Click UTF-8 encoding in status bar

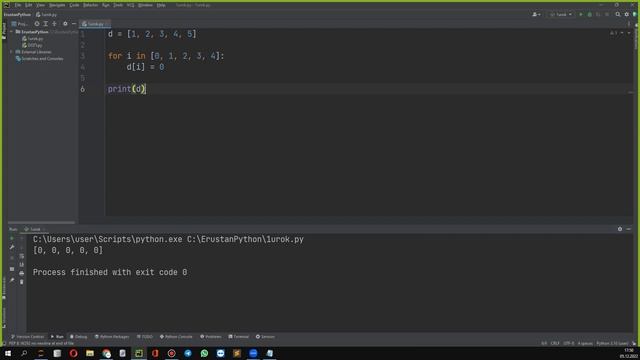tap(569, 343)
